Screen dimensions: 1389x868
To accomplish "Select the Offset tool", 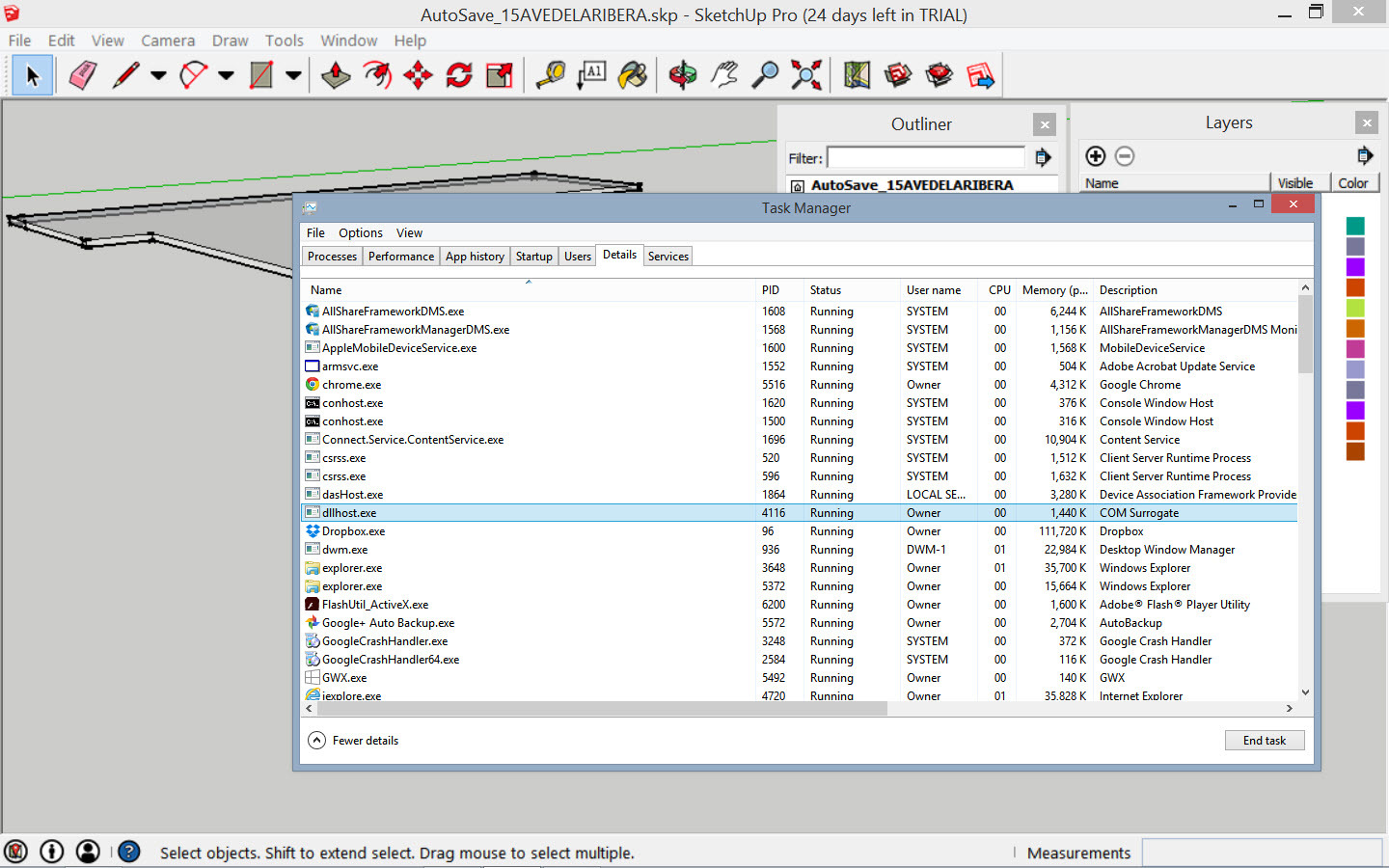I will [377, 75].
